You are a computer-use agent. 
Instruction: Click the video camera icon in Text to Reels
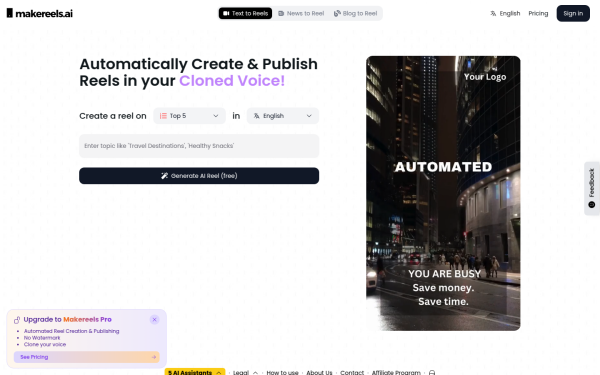point(226,13)
